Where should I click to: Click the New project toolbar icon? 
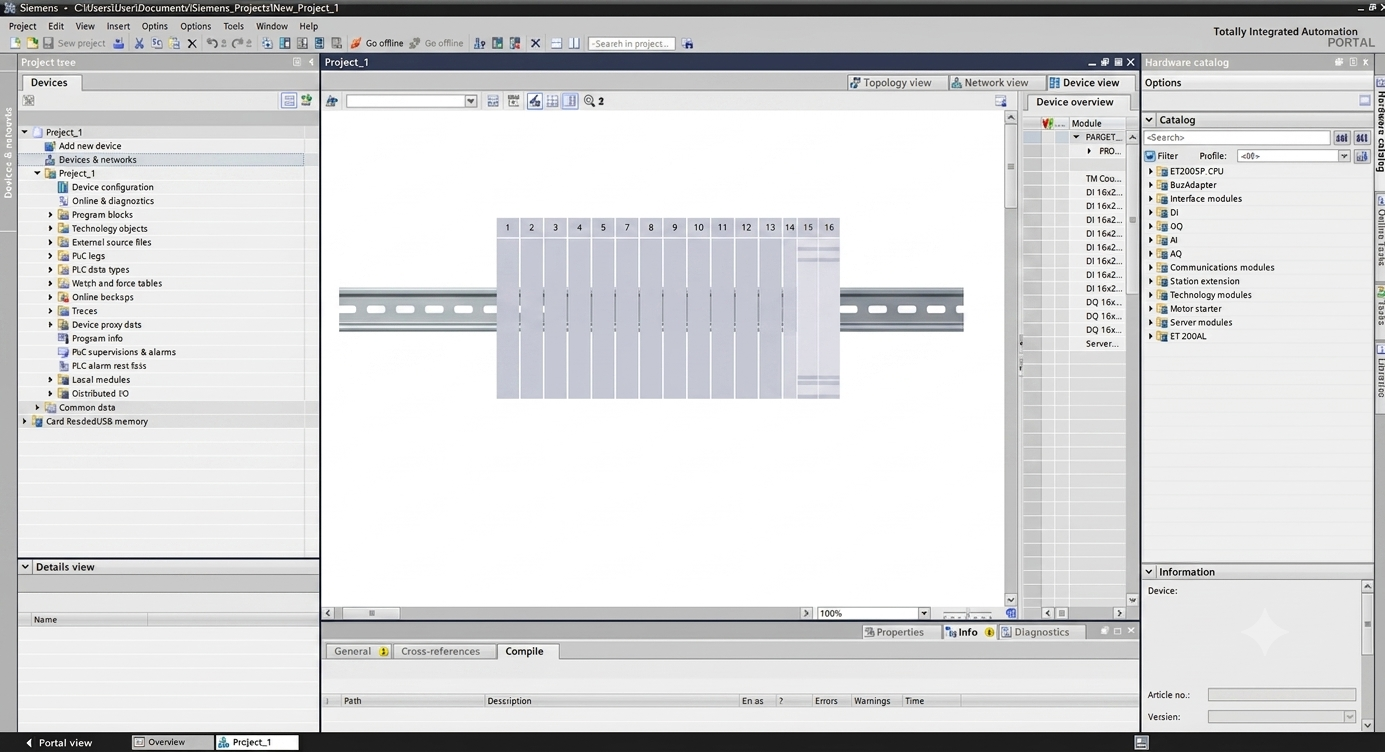pyautogui.click(x=15, y=43)
